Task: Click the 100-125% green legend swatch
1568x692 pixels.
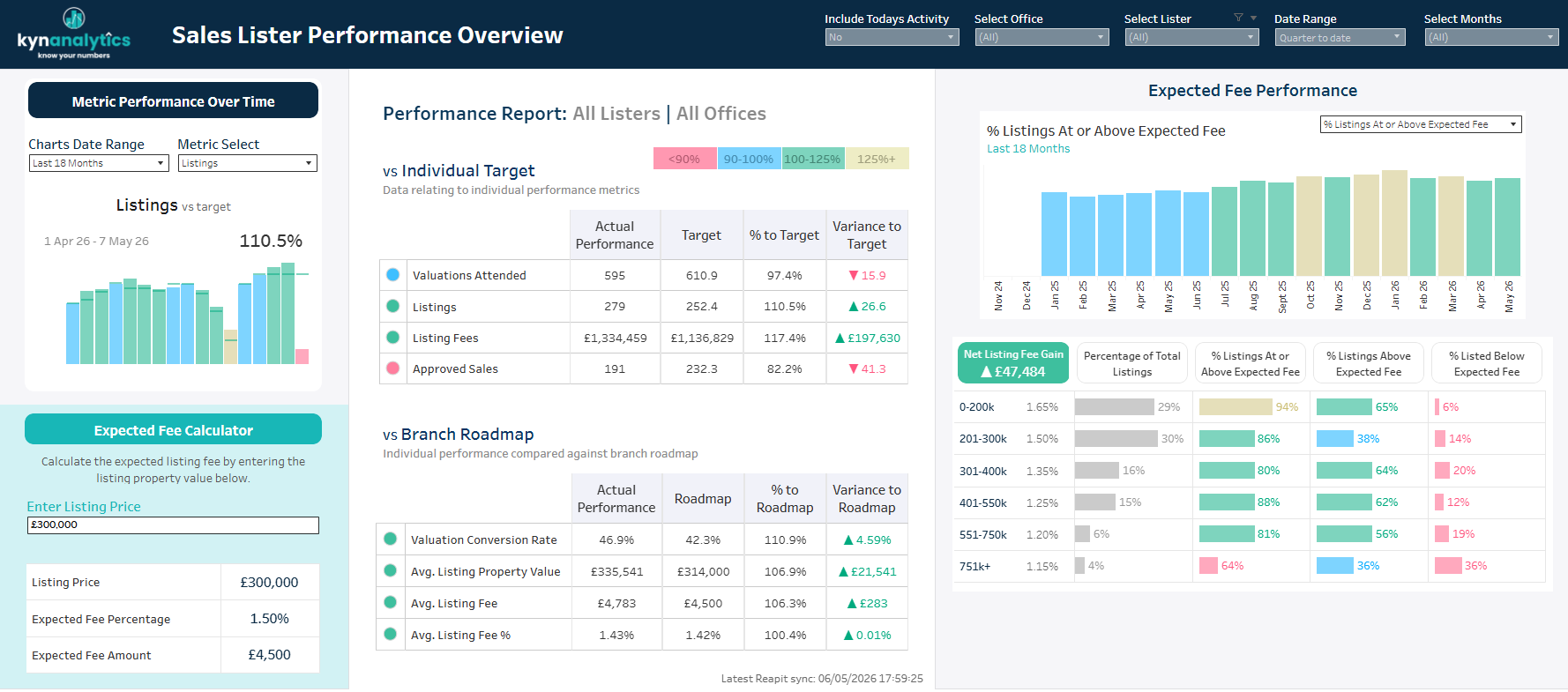Action: (x=812, y=159)
